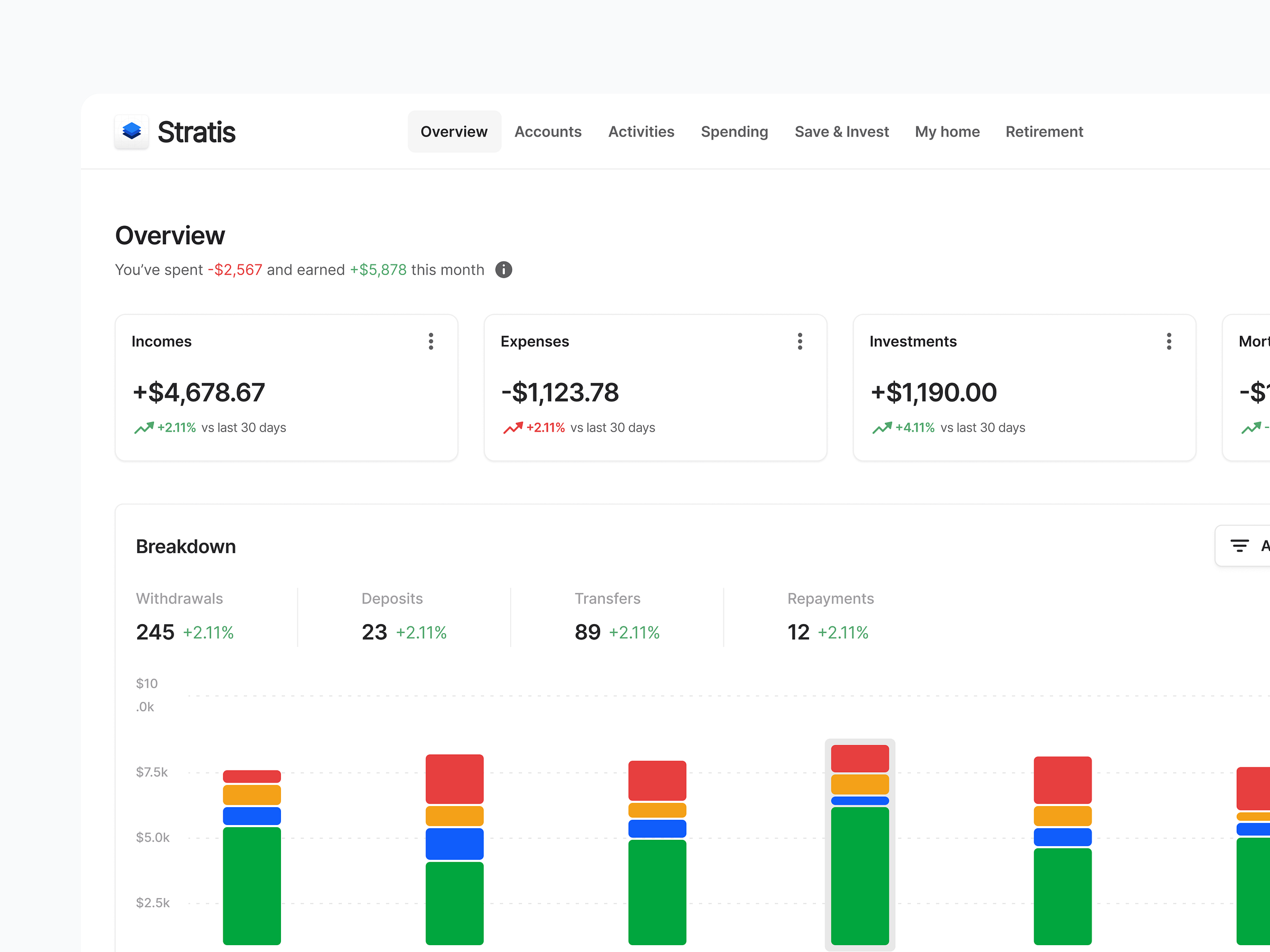Click the filter icon in the Breakdown section
Image resolution: width=1270 pixels, height=952 pixels.
coord(1239,546)
